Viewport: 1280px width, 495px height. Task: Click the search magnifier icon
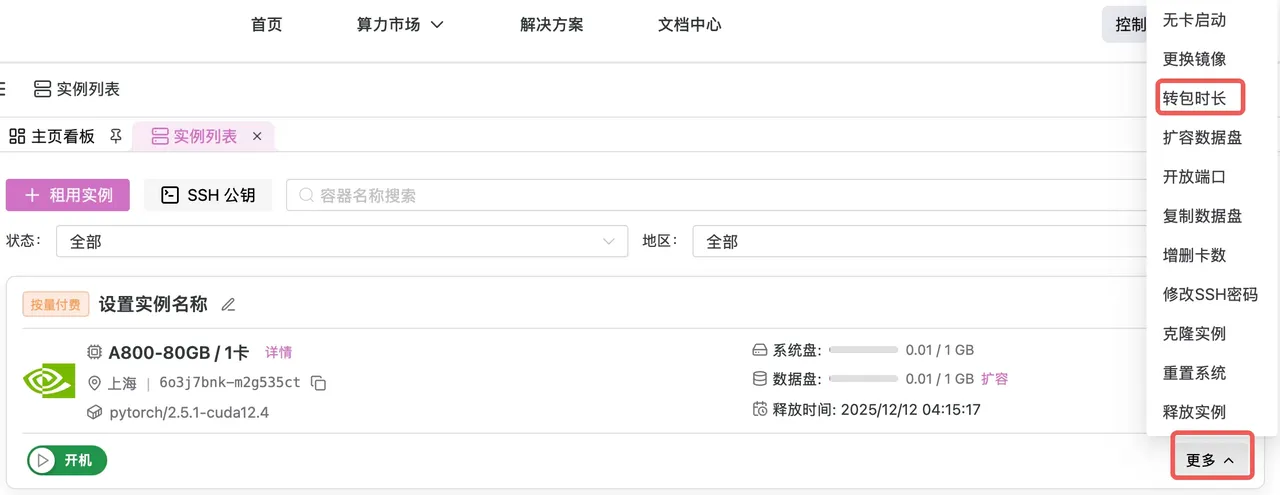click(307, 196)
